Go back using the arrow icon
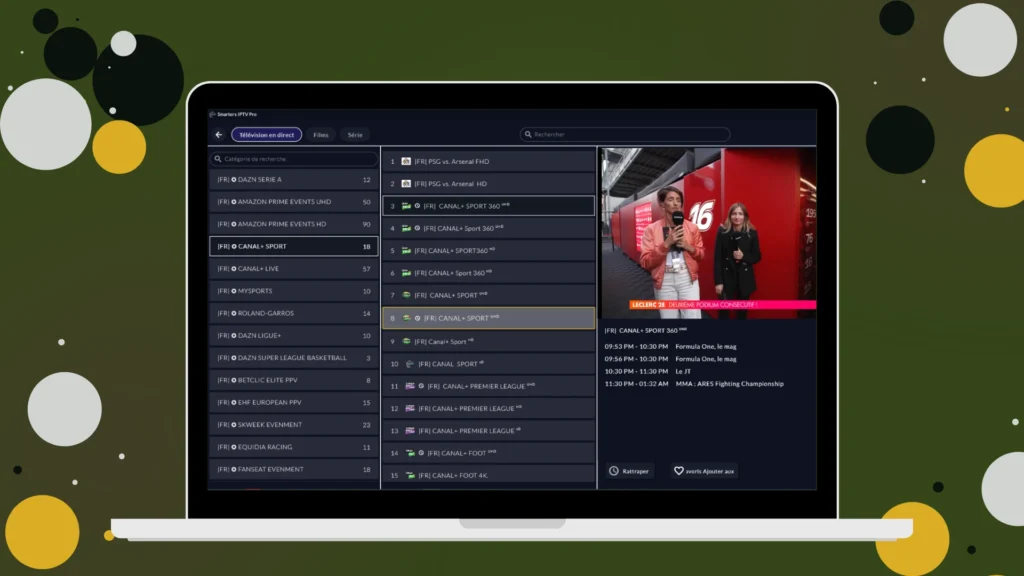Screen dimensions: 1024x576 (219, 135)
